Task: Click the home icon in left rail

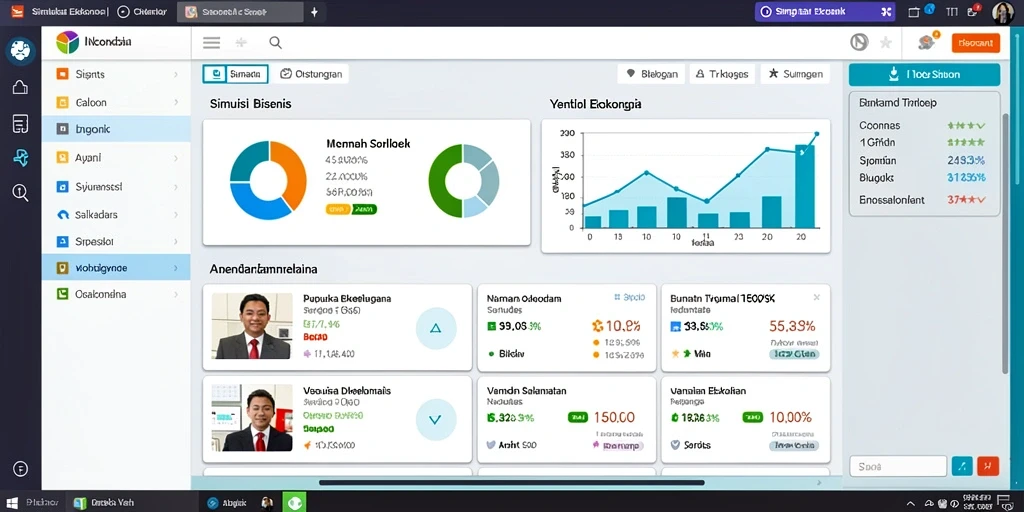Action: [20, 87]
